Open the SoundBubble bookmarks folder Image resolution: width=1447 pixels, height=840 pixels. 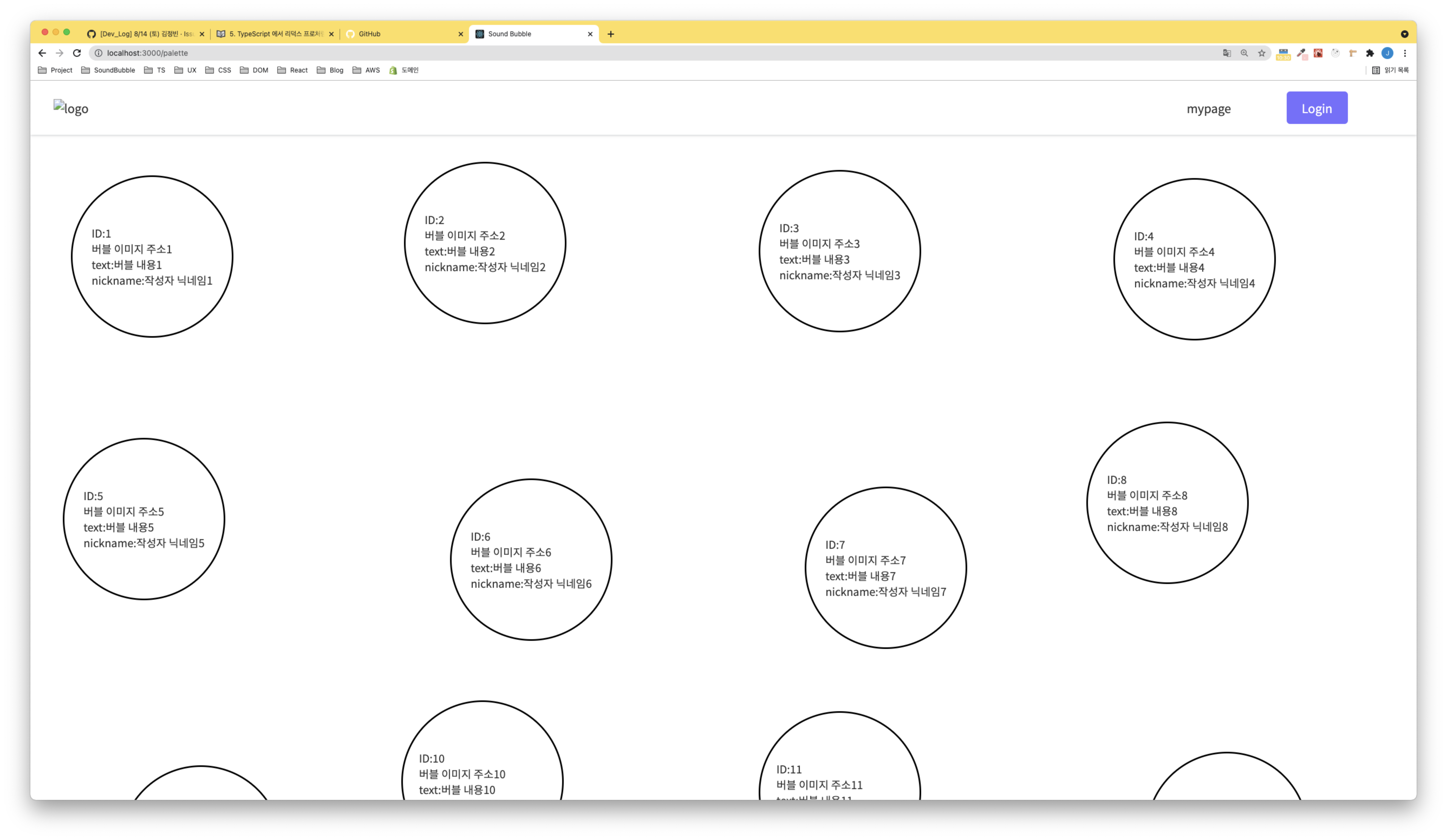point(108,70)
